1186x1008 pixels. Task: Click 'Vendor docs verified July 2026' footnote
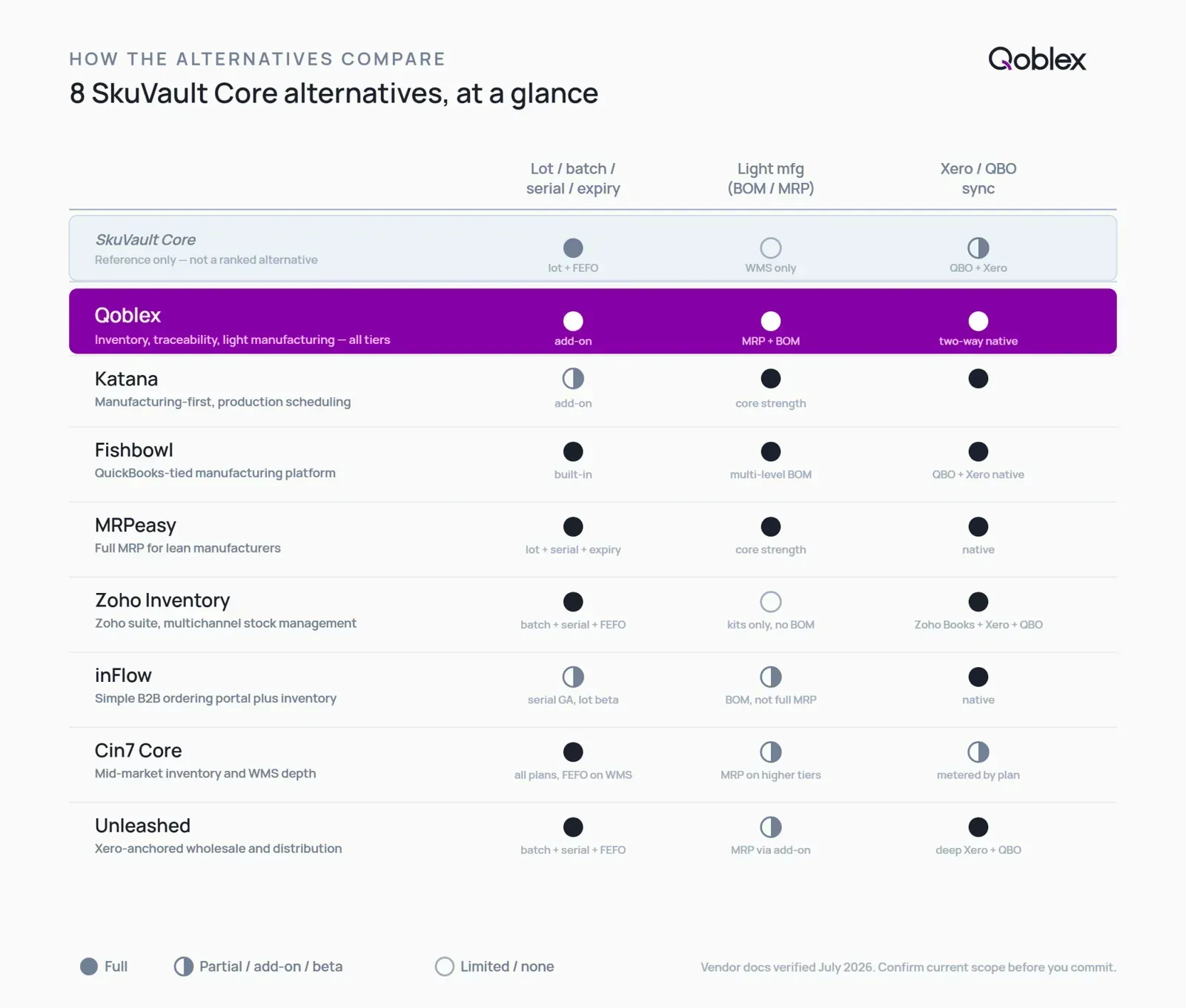(x=787, y=967)
